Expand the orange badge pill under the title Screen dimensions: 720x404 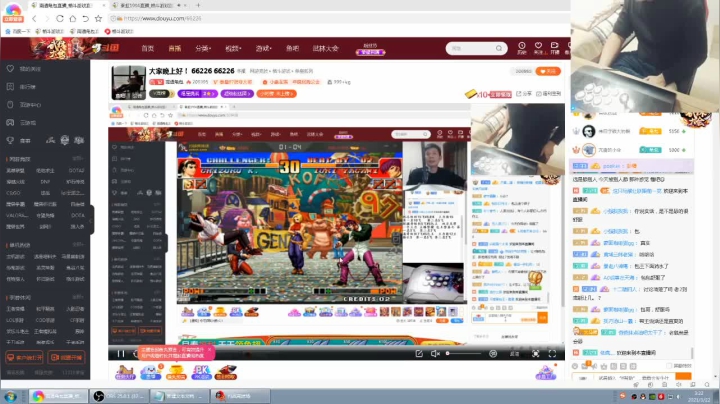point(276,94)
